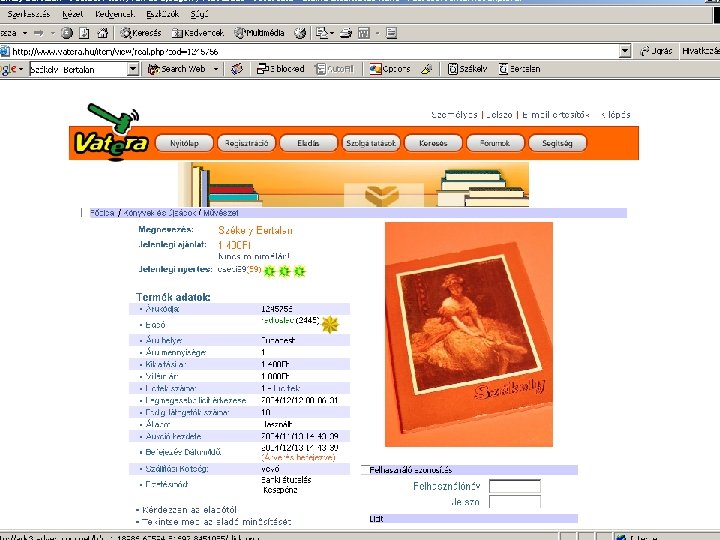Click the Mail toolbar icon

pos(322,33)
